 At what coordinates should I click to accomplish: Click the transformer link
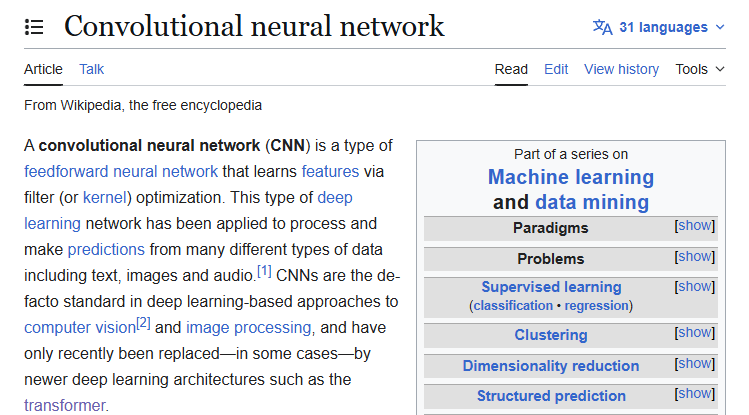tap(64, 405)
